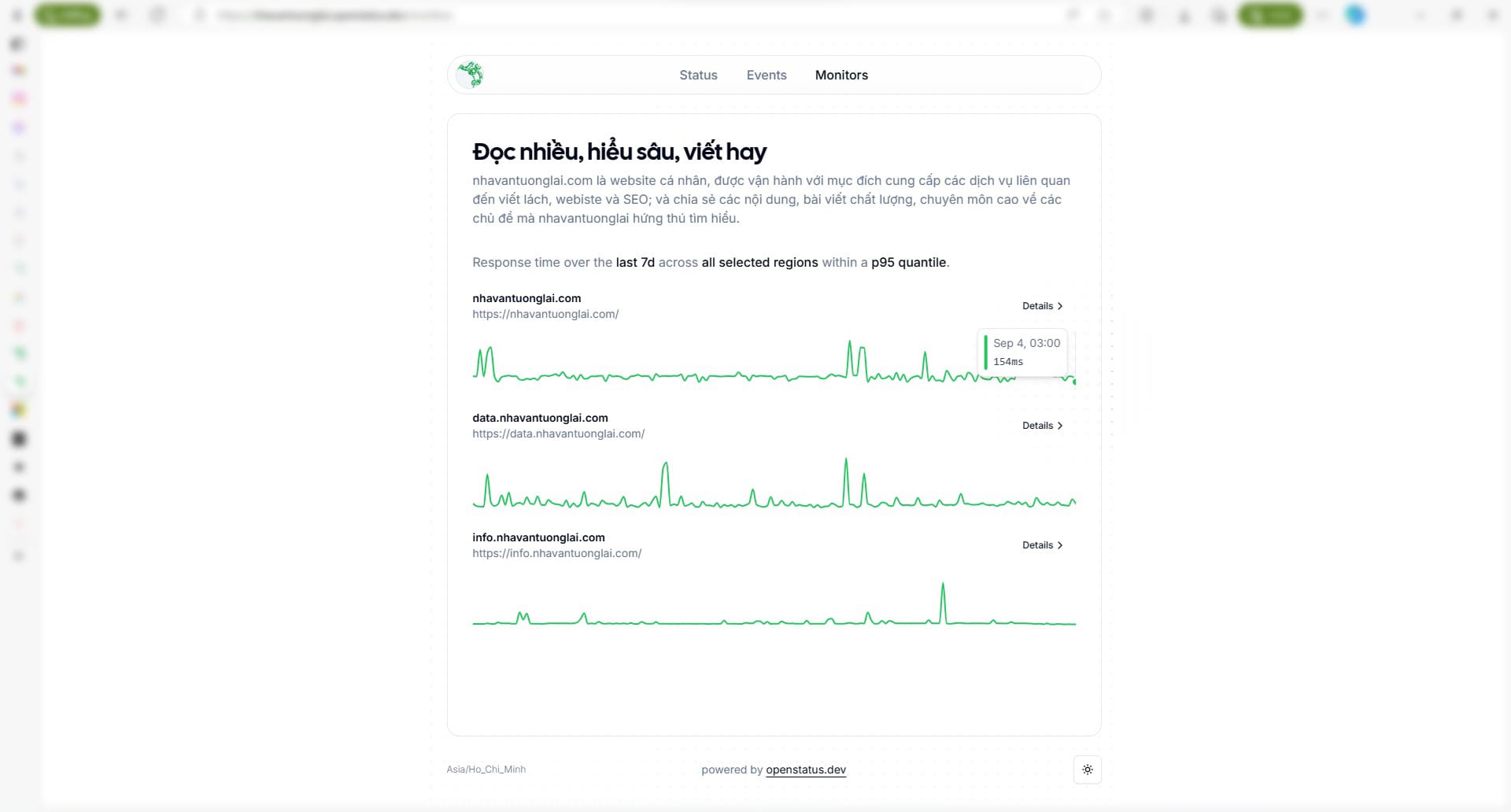Click the nhavantuonglai.com monitor title
The height and width of the screenshot is (812, 1511).
[x=526, y=298]
